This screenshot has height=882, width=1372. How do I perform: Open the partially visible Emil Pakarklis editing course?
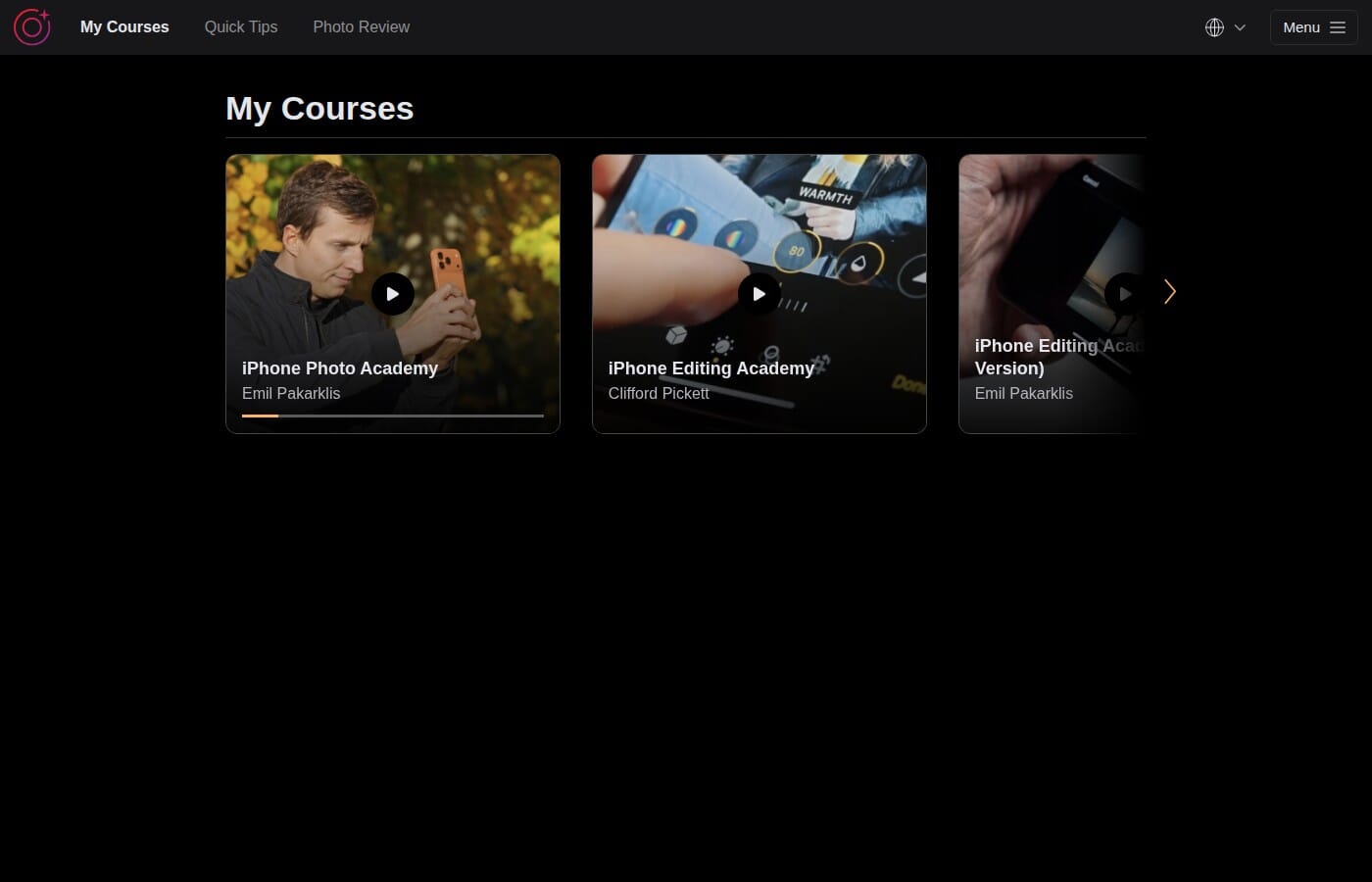coord(1052,294)
